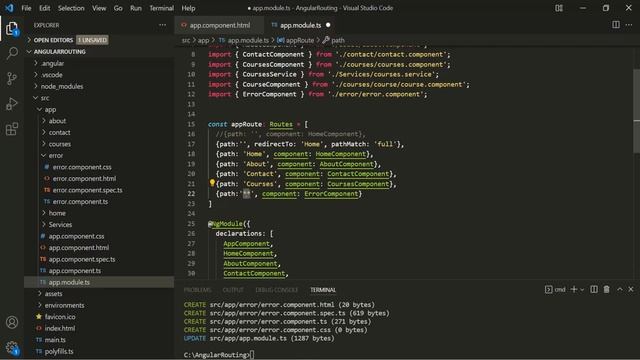Select the Terminal panel tab
This screenshot has height=360, width=640.
coord(323,290)
